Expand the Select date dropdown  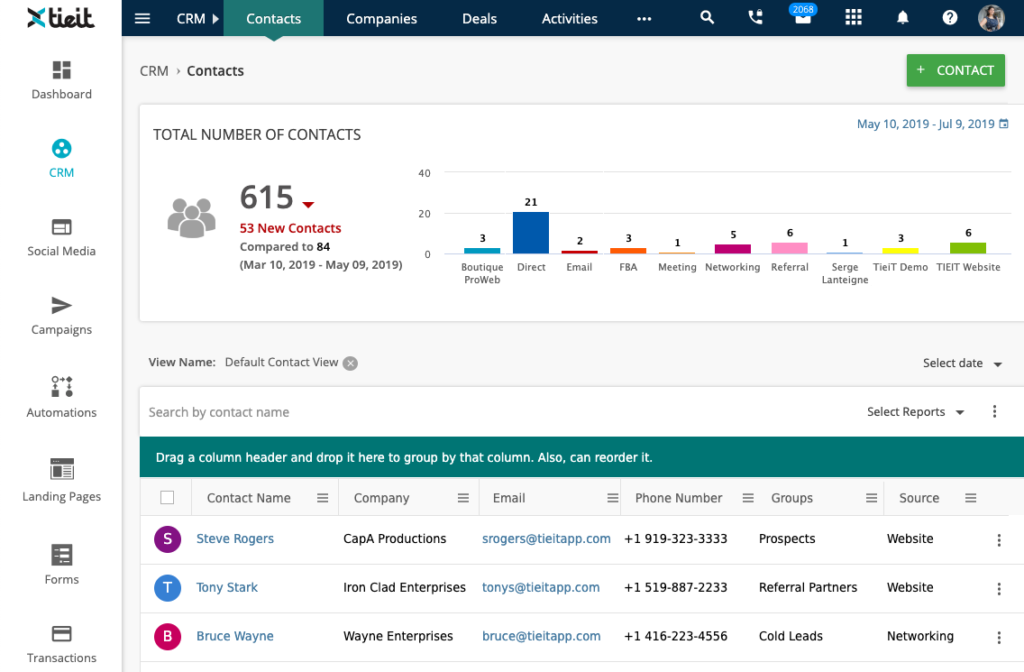962,364
